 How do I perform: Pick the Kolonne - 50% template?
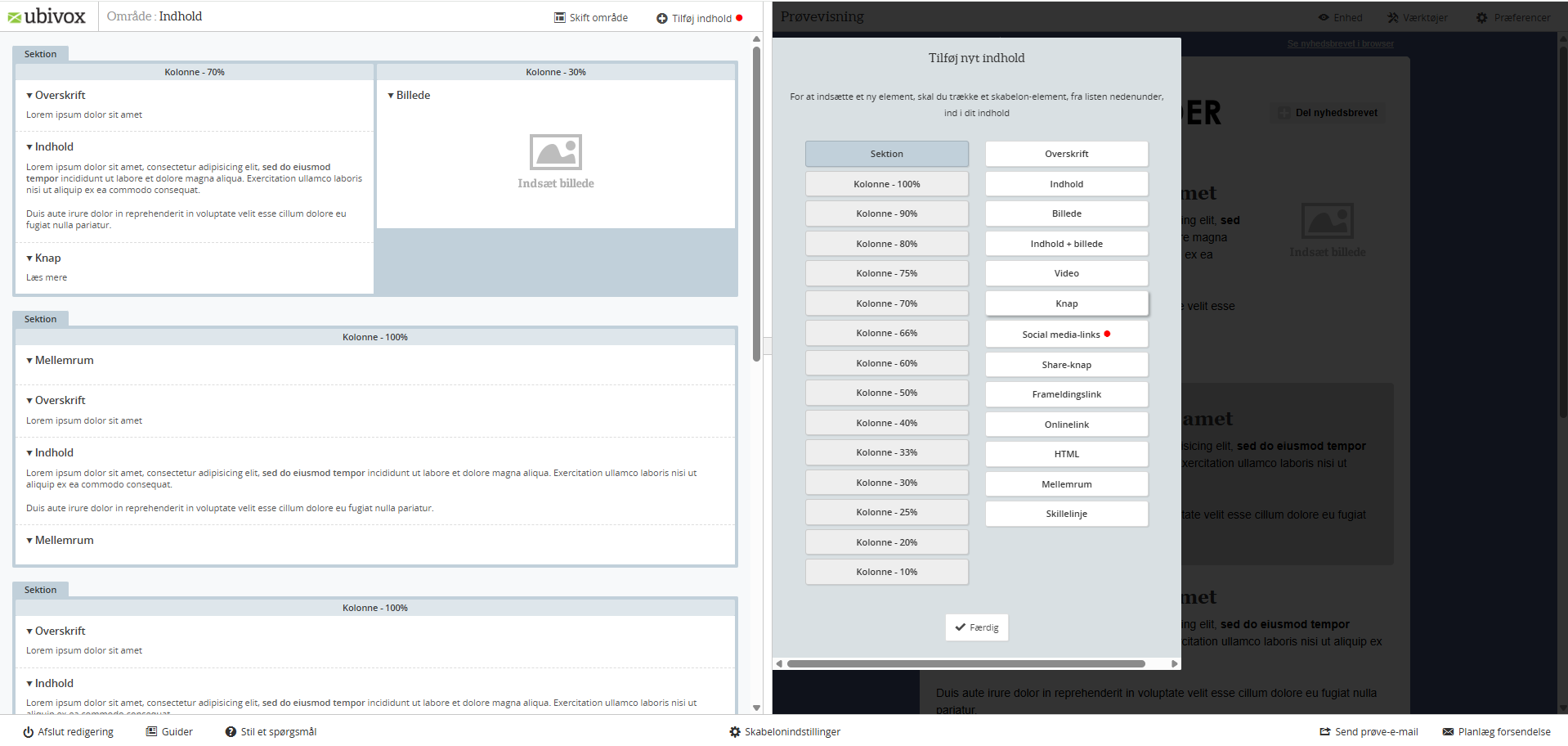tap(886, 393)
